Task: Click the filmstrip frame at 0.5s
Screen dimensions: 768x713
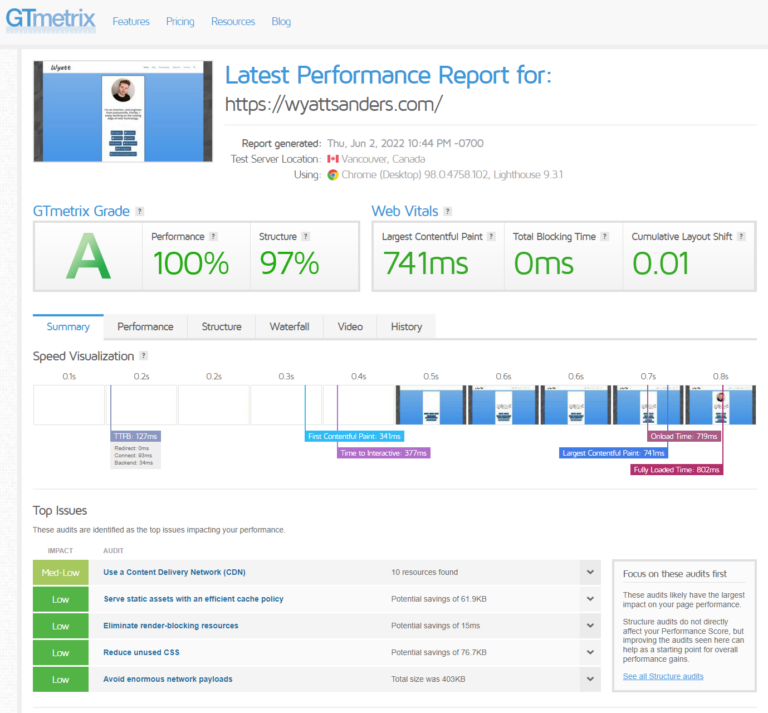Action: (431, 405)
